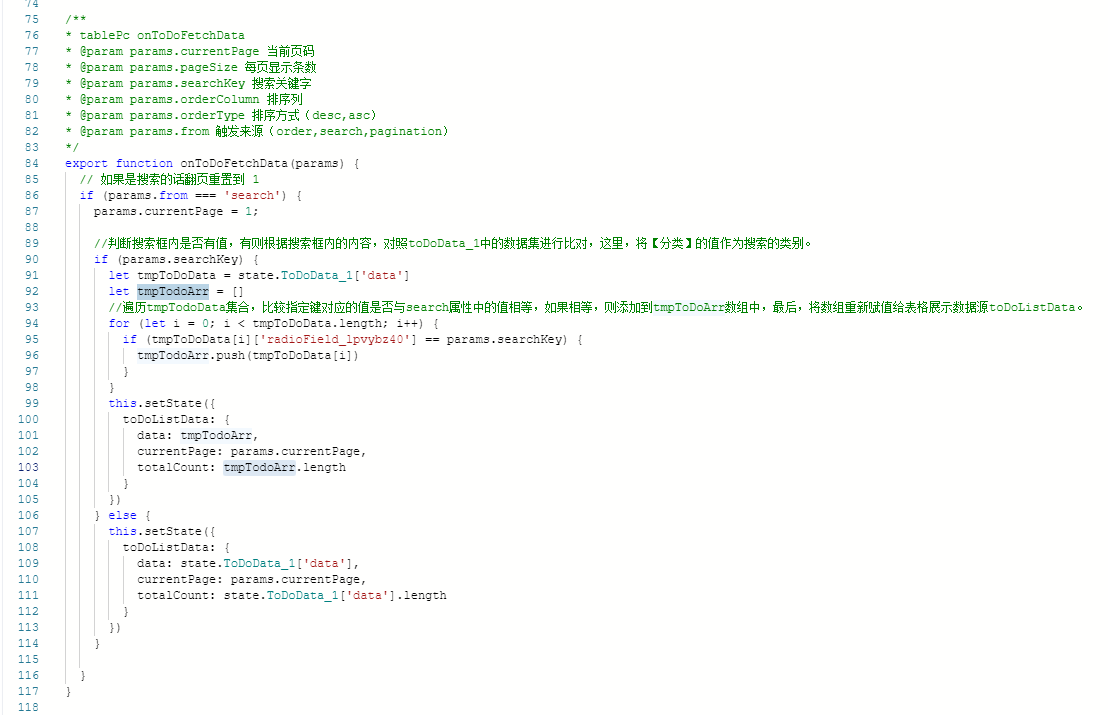This screenshot has height=715, width=1108.
Task: Click the highlighted tmpTodoArr declaration on line 92
Action: (x=173, y=291)
